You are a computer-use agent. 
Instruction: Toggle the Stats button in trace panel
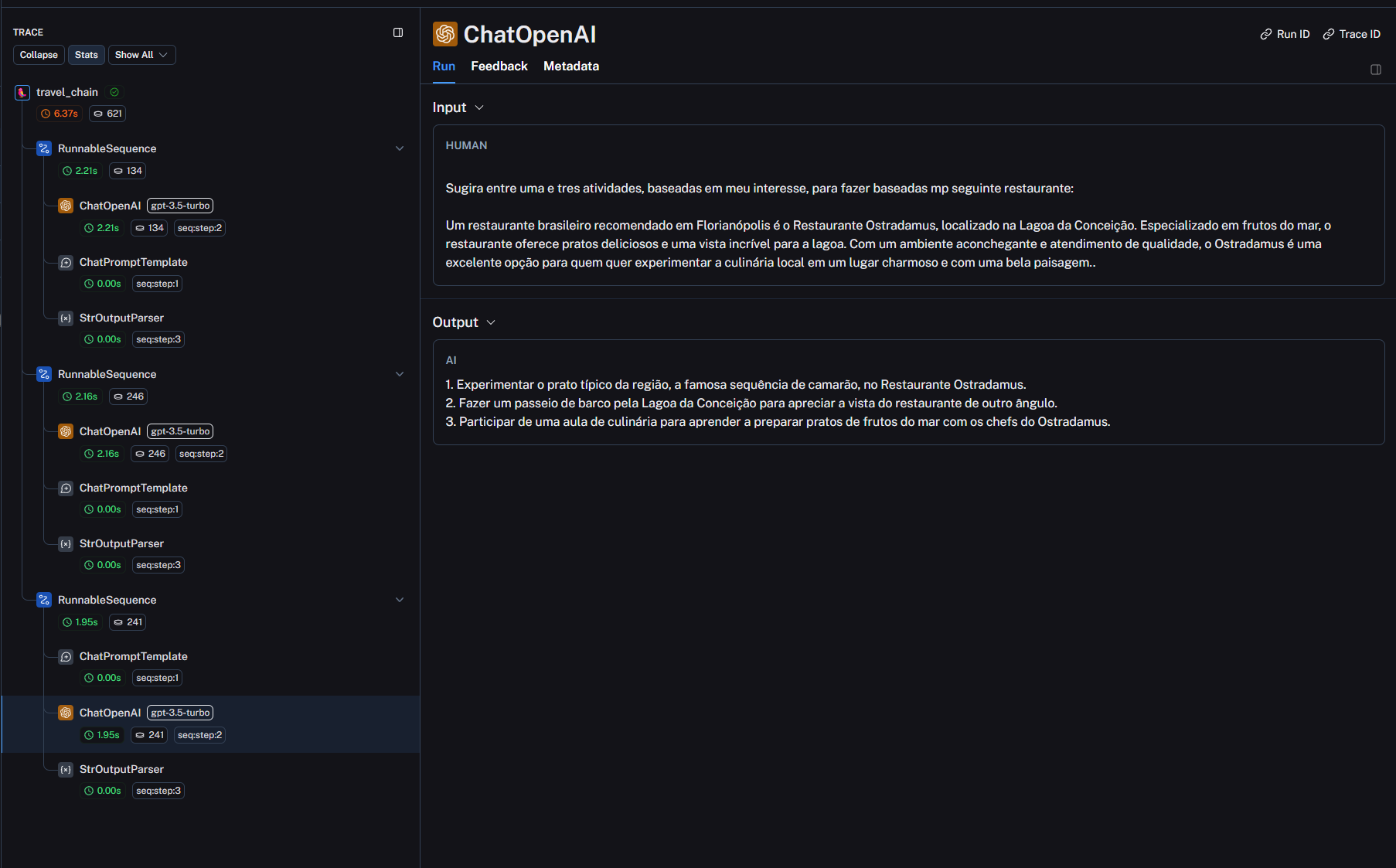click(x=87, y=55)
